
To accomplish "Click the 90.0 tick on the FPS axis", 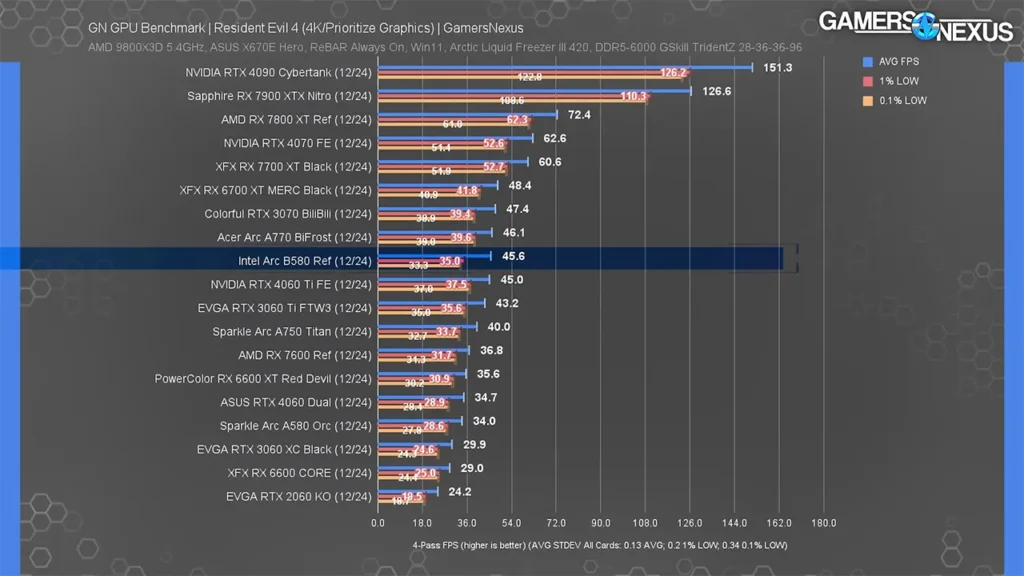I will click(x=601, y=523).
